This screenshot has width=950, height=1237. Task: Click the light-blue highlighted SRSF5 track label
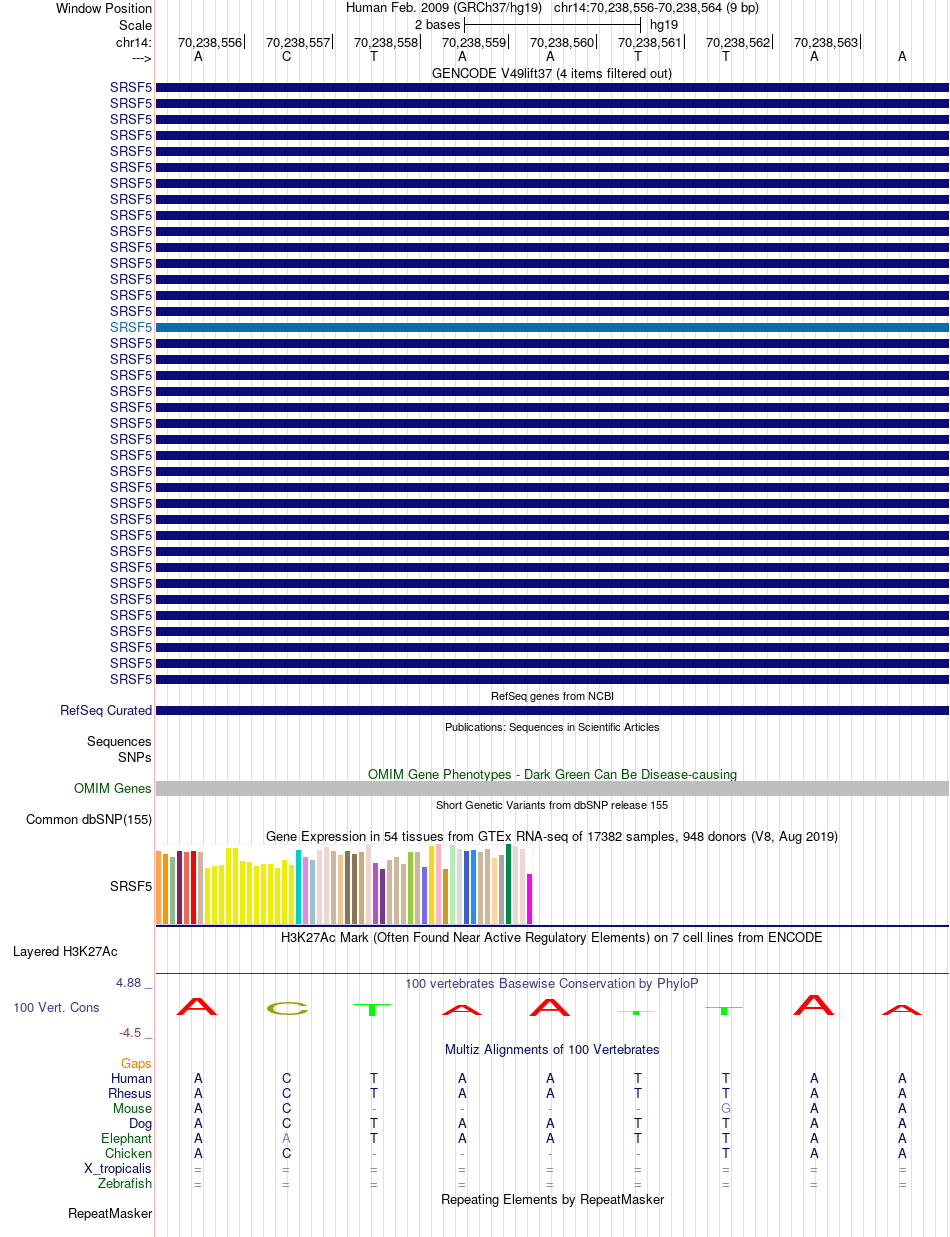click(x=131, y=327)
